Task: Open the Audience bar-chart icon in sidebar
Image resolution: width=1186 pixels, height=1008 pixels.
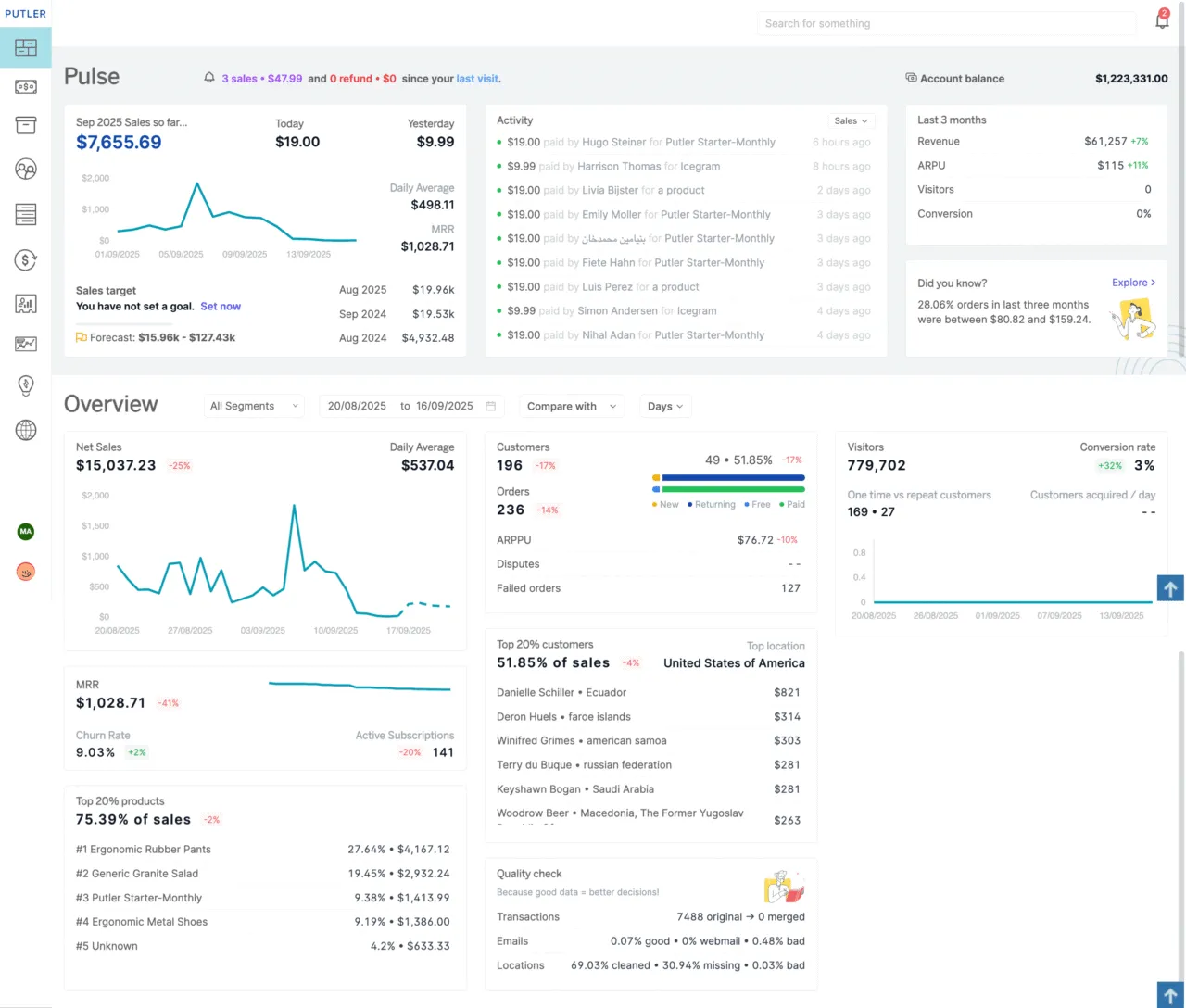Action: (26, 303)
